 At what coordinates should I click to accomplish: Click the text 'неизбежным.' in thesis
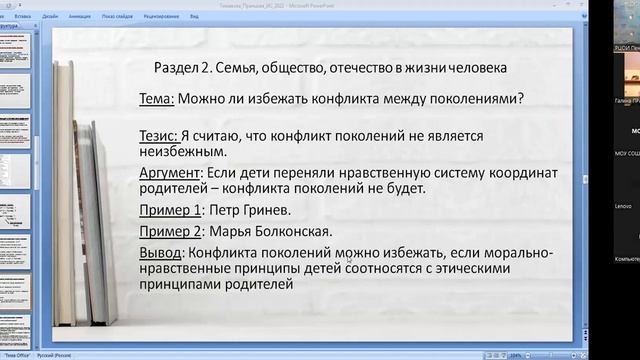pos(183,152)
